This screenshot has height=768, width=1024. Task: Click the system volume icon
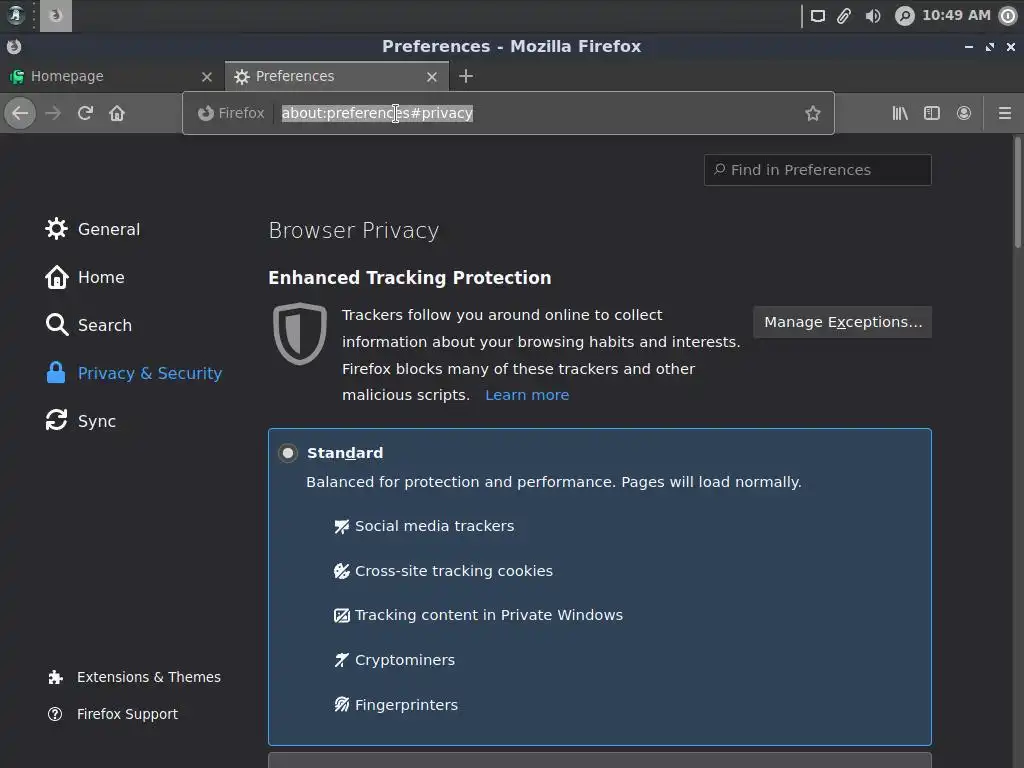click(x=873, y=16)
